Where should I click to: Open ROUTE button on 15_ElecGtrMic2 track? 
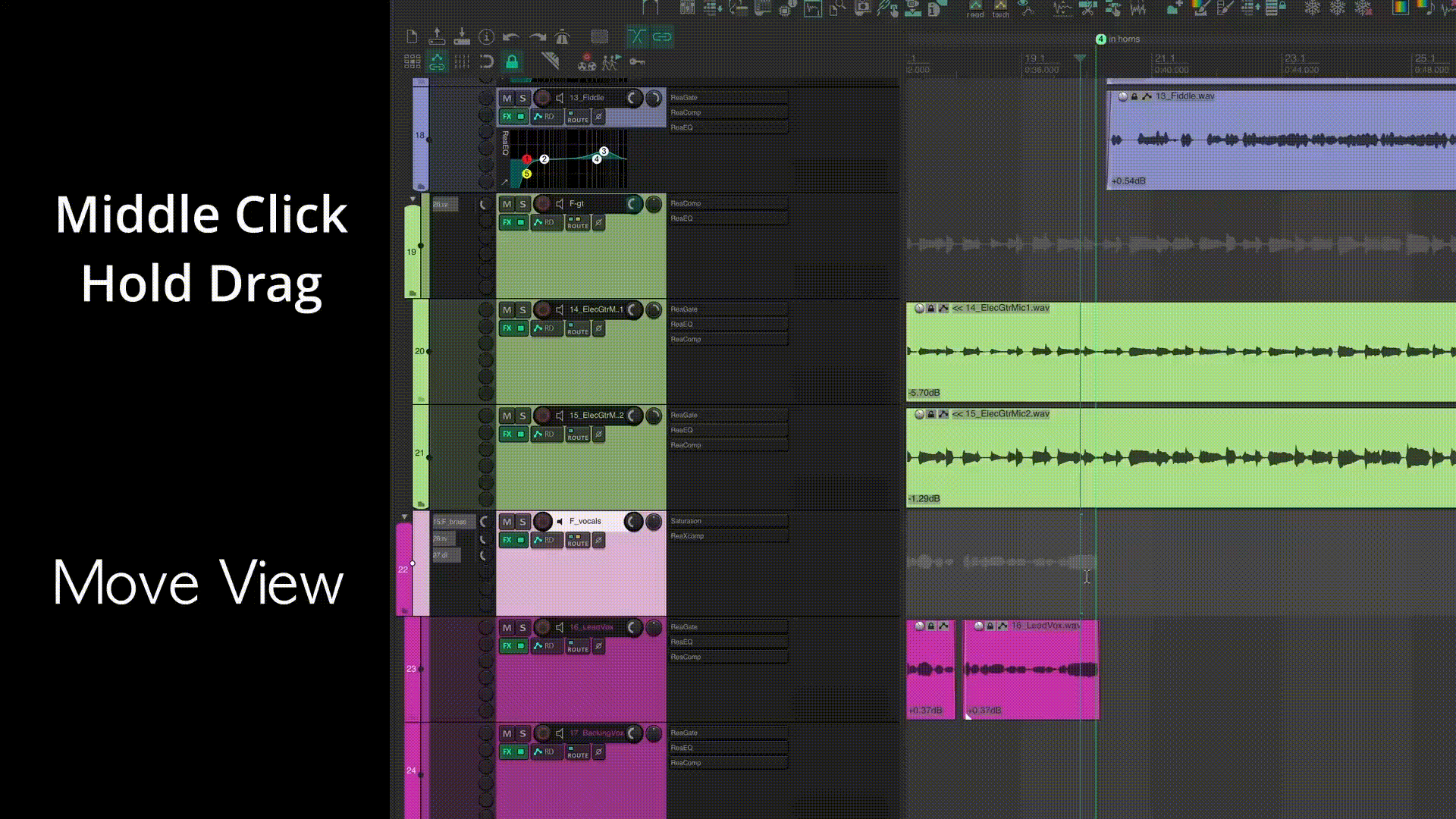point(578,435)
